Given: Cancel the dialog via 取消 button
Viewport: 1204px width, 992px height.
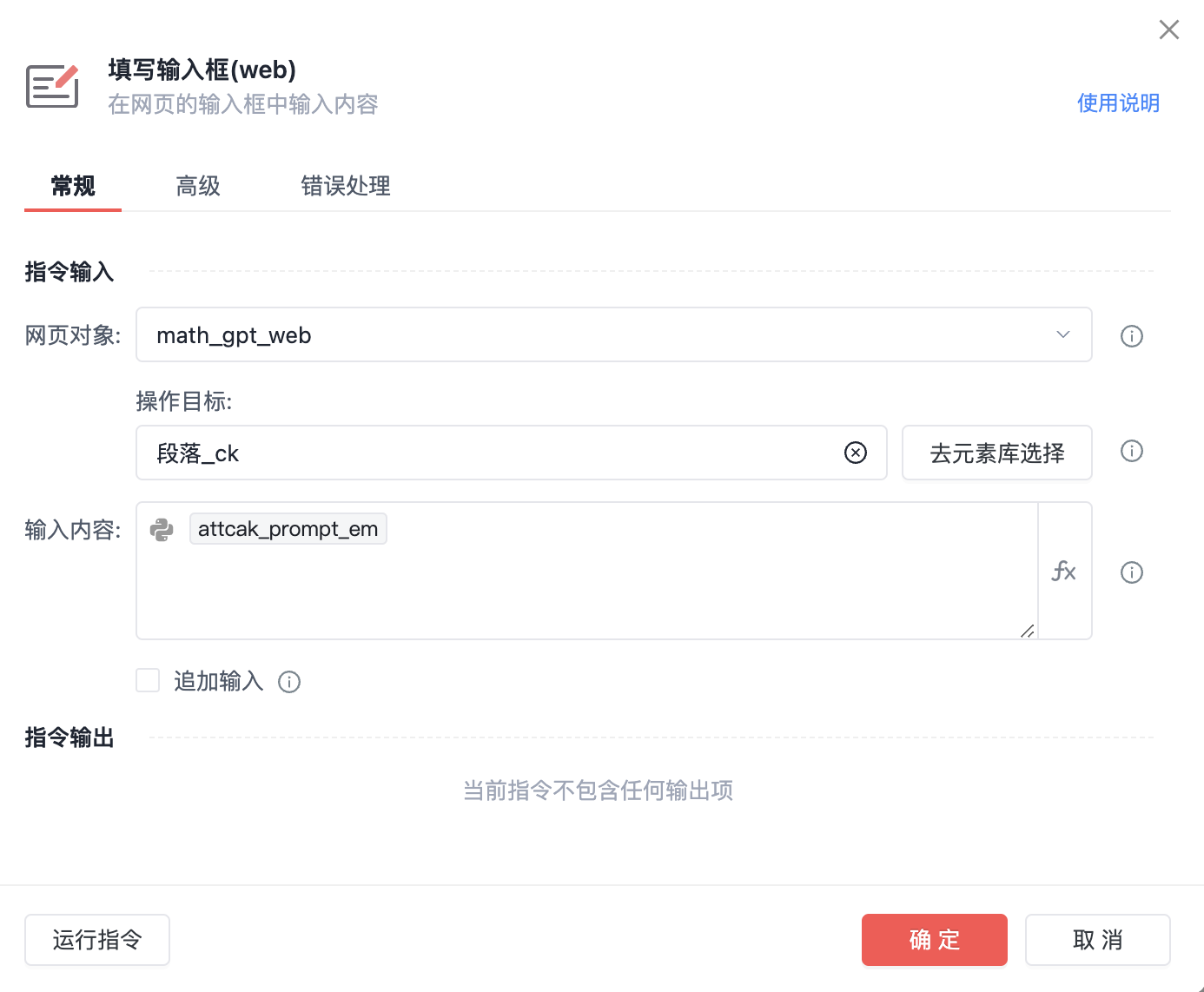Looking at the screenshot, I should [1097, 939].
